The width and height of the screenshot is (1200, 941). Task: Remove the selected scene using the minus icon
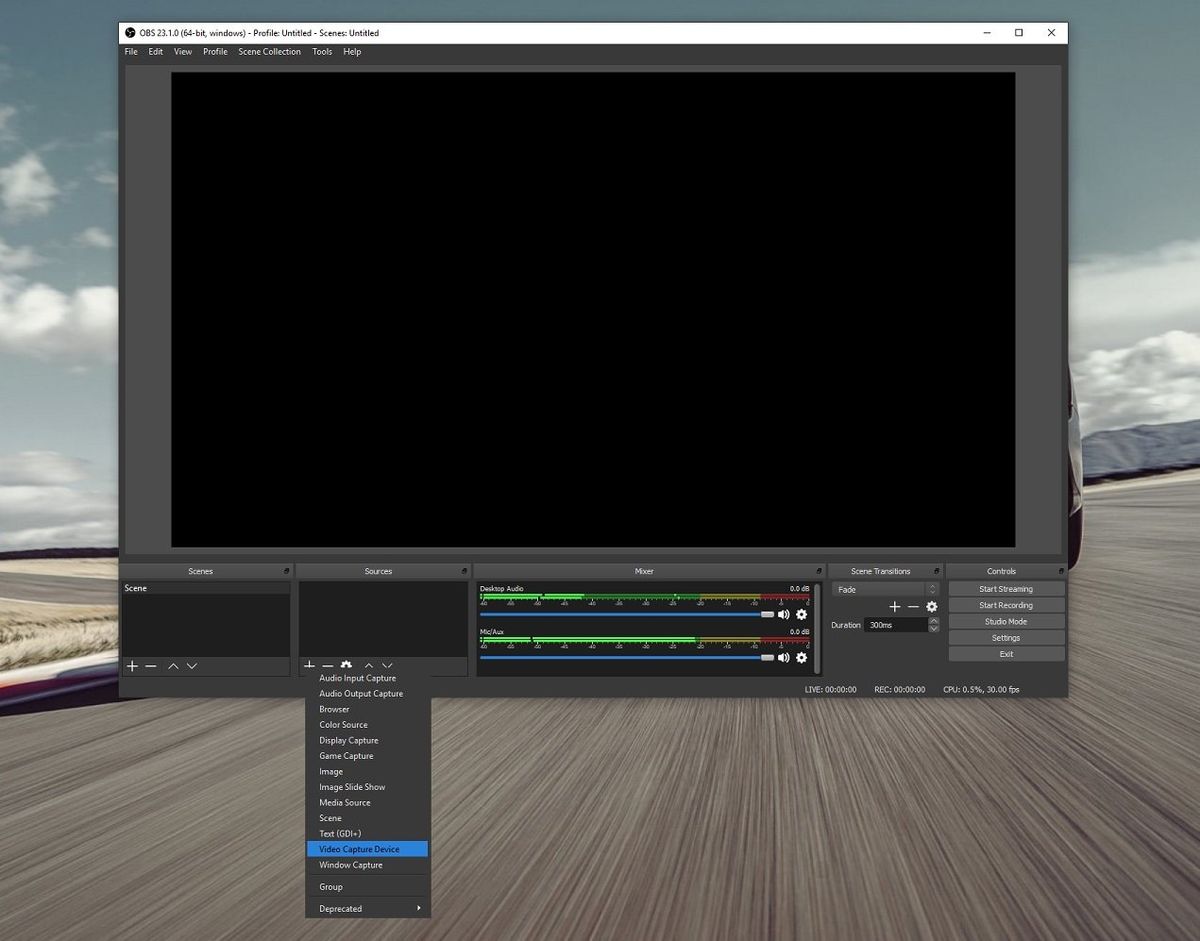coord(151,666)
